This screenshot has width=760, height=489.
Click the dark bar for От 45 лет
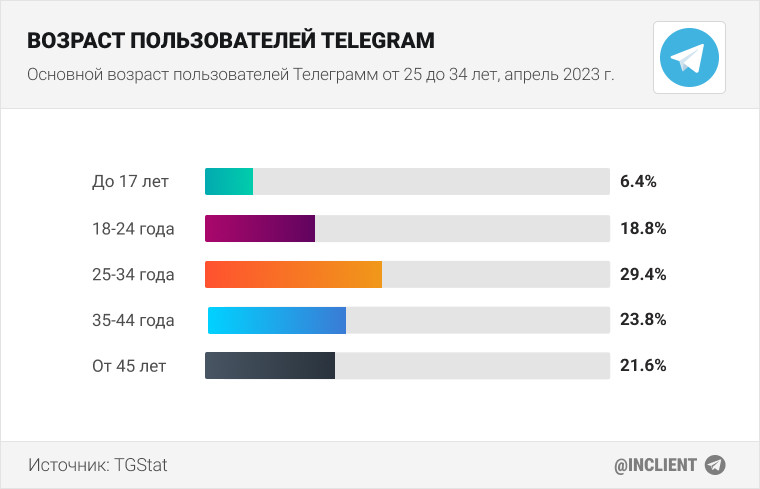click(x=270, y=366)
